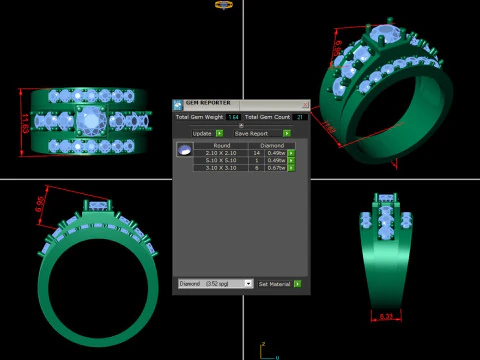This screenshot has width=480, height=360.
Task: Click the 11.63 dimension in top-left viewport
Action: point(25,124)
